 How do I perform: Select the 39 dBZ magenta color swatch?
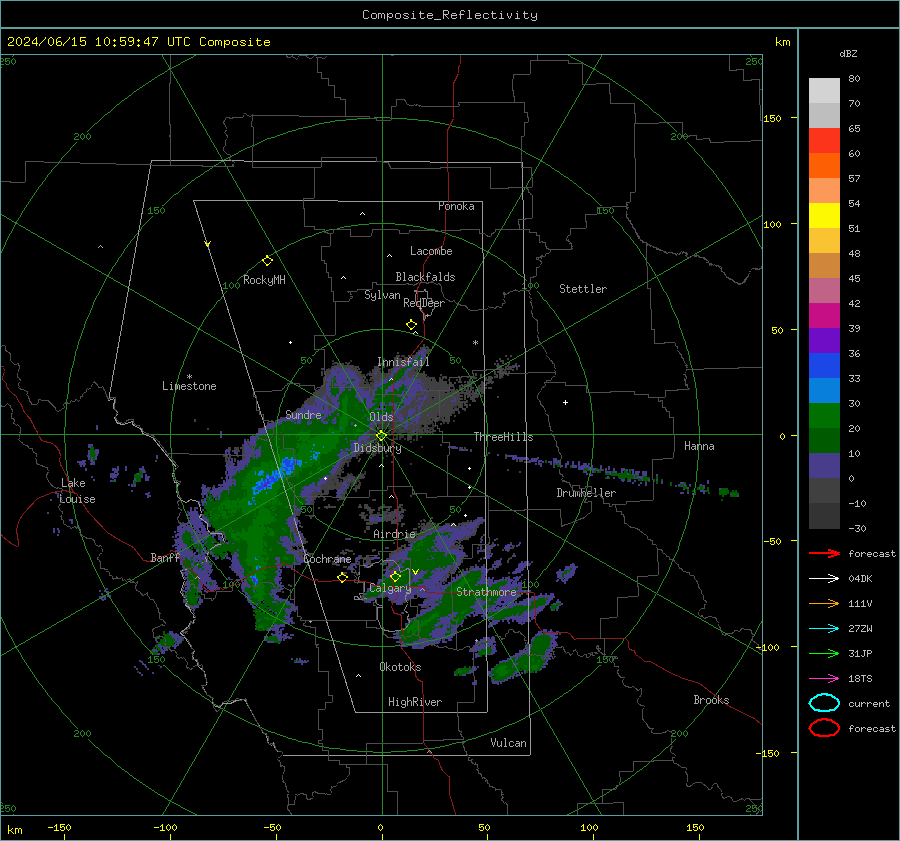tap(824, 316)
